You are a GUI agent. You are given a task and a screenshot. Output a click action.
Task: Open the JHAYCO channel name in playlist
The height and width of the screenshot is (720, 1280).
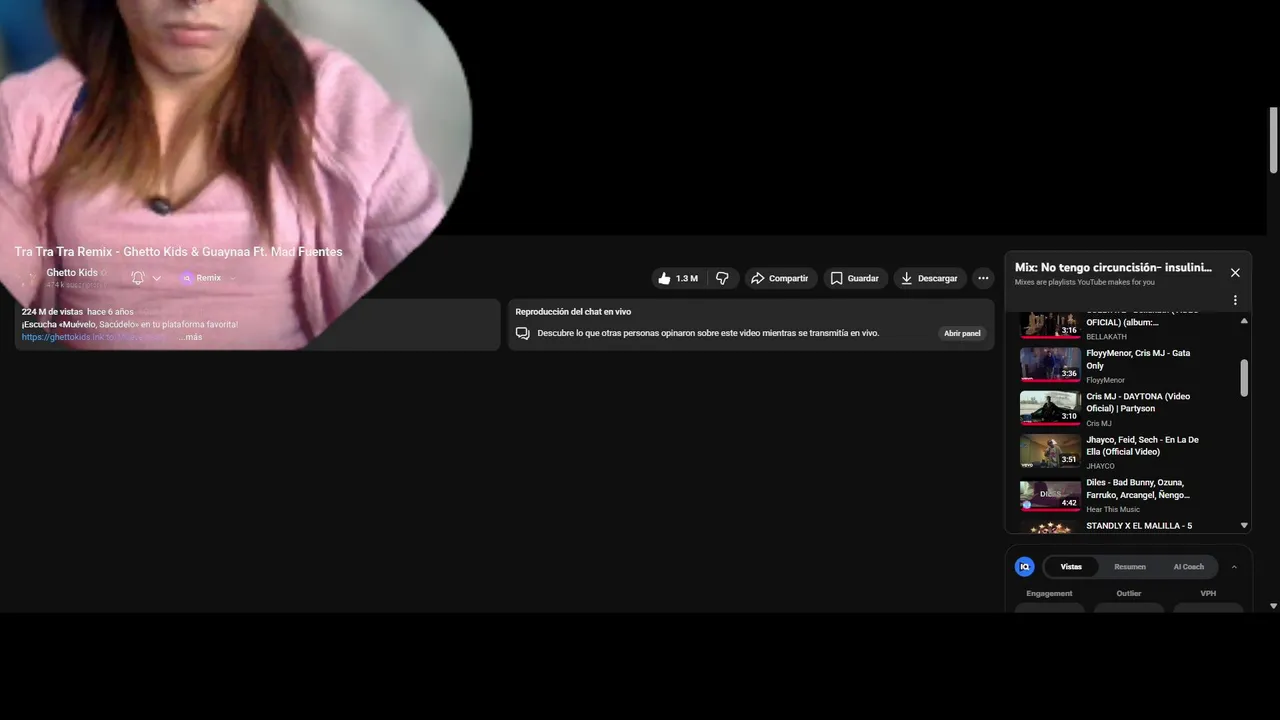coord(1100,466)
